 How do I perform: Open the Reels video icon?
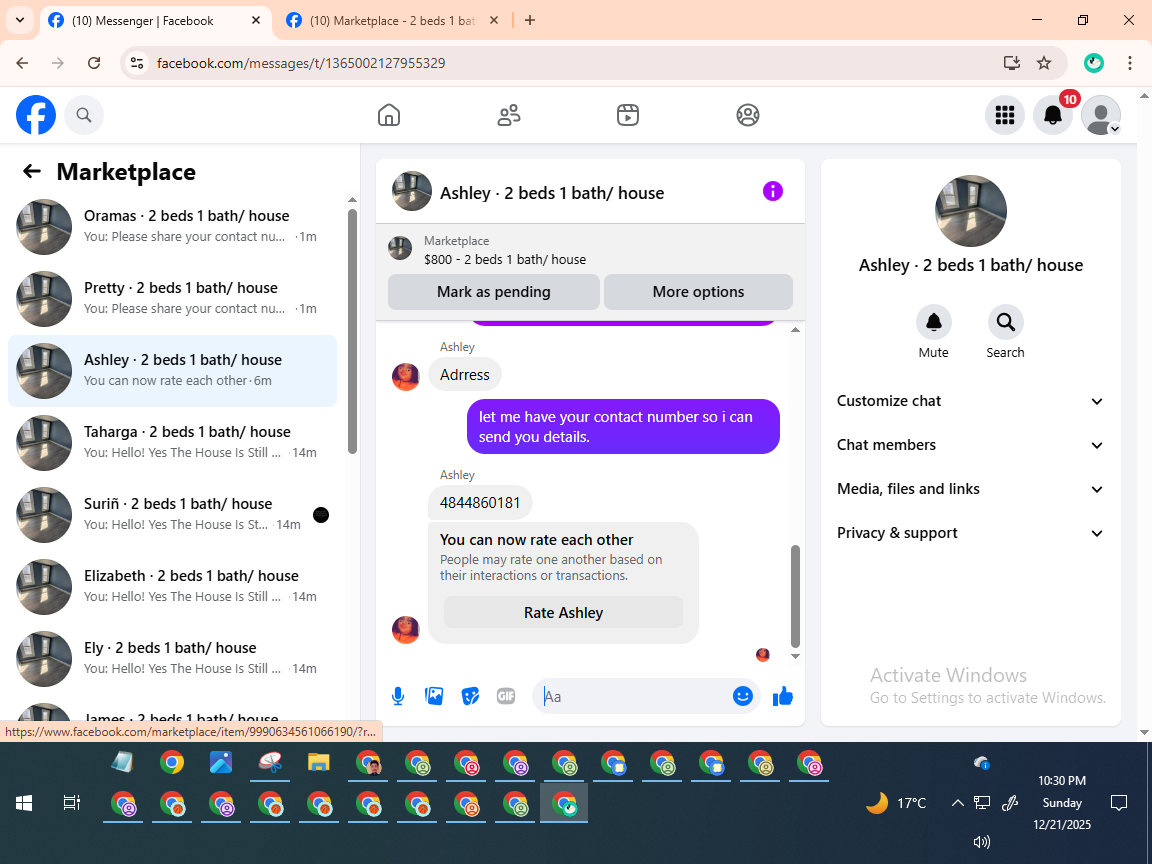(x=627, y=115)
